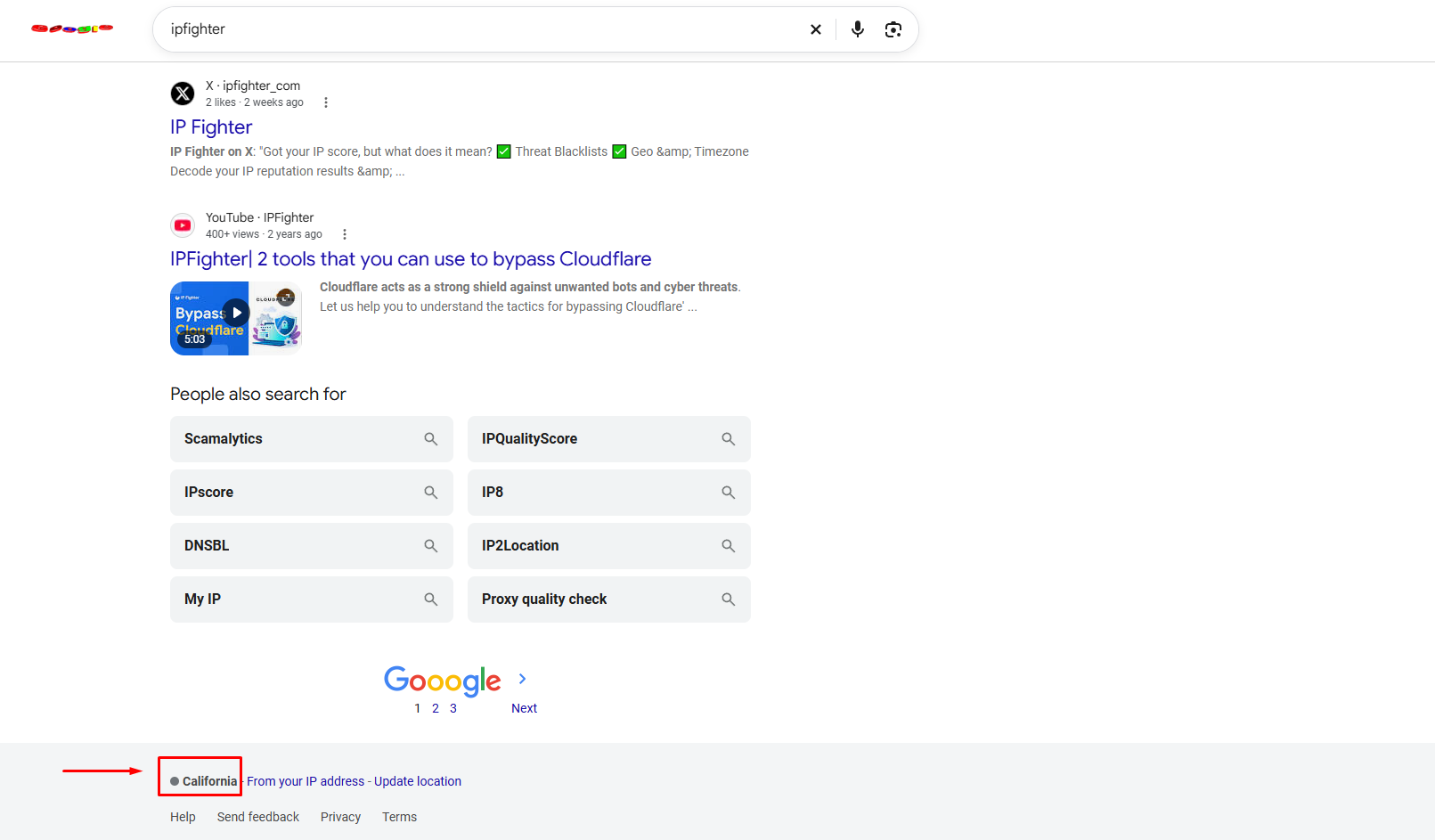Go to results page 2
The image size is (1435, 840).
436,708
